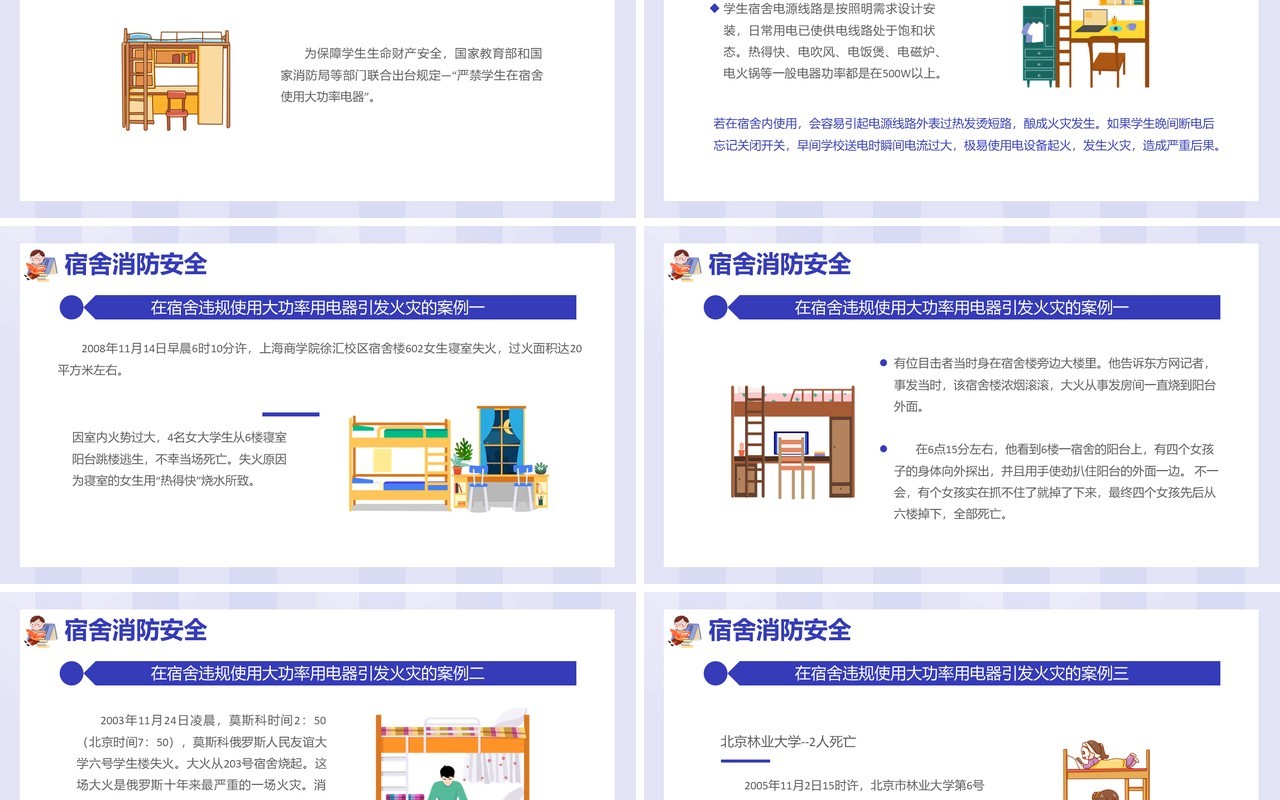Image resolution: width=1280 pixels, height=800 pixels.
Task: Click the round bullet before 有位目击者
Action: pos(883,363)
